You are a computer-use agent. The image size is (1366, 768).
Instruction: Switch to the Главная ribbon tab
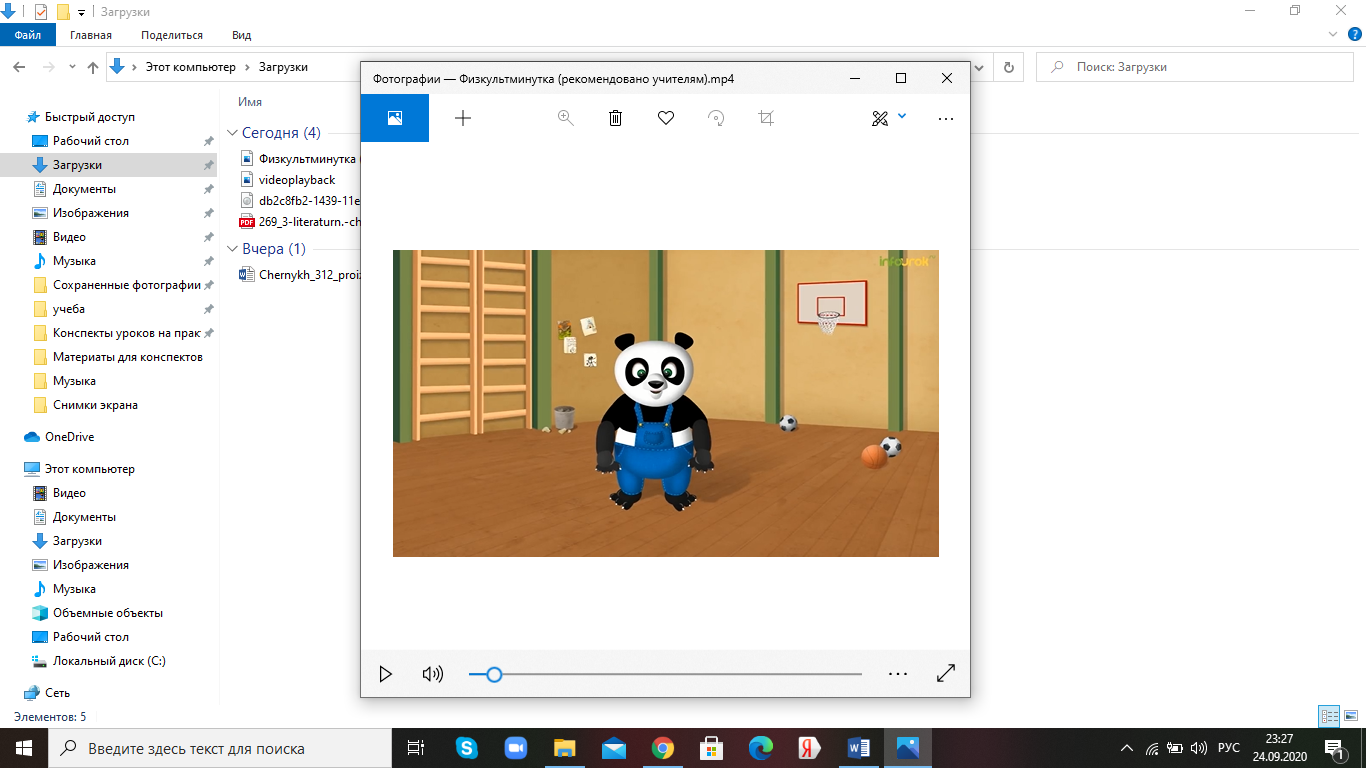(91, 35)
